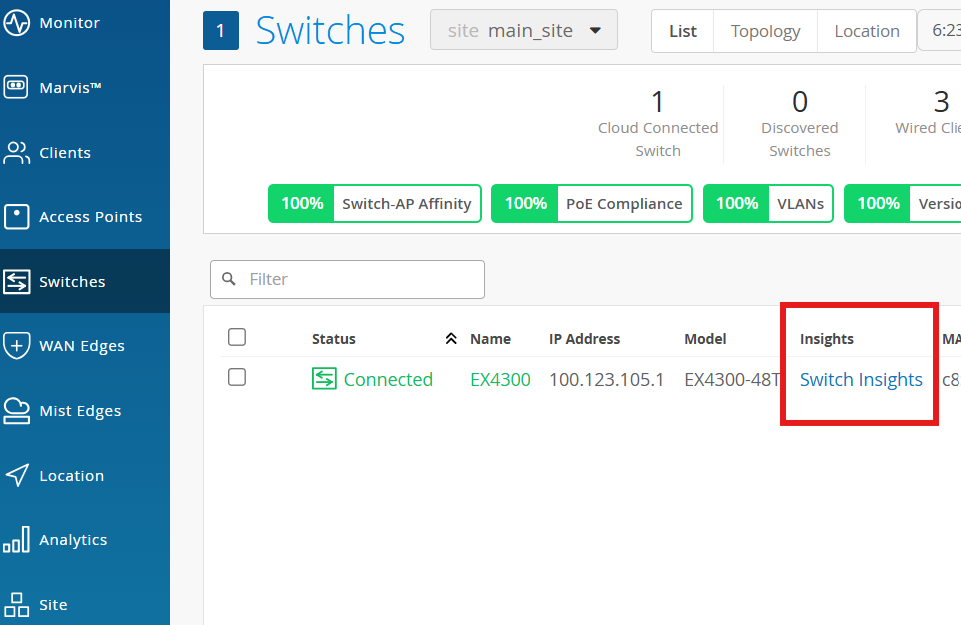961x625 pixels.
Task: Select the List view tab
Action: tap(683, 31)
